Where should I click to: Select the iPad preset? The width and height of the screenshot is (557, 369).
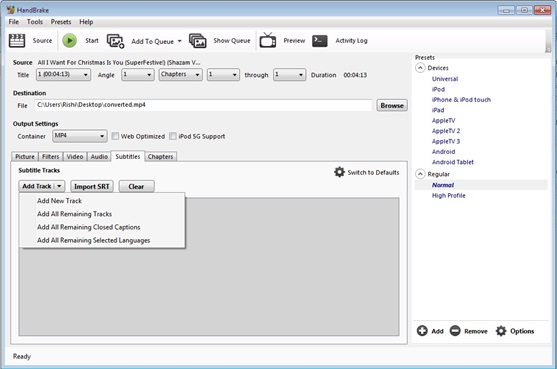point(438,110)
